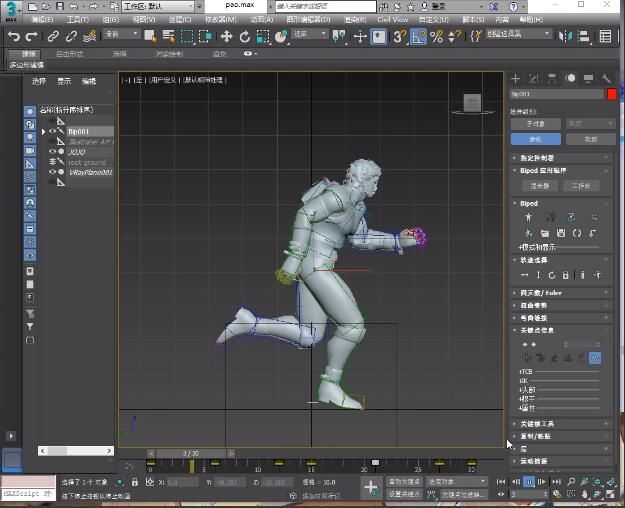Image resolution: width=625 pixels, height=508 pixels.
Task: Toggle Biped Figure Mode icon
Action: [529, 217]
